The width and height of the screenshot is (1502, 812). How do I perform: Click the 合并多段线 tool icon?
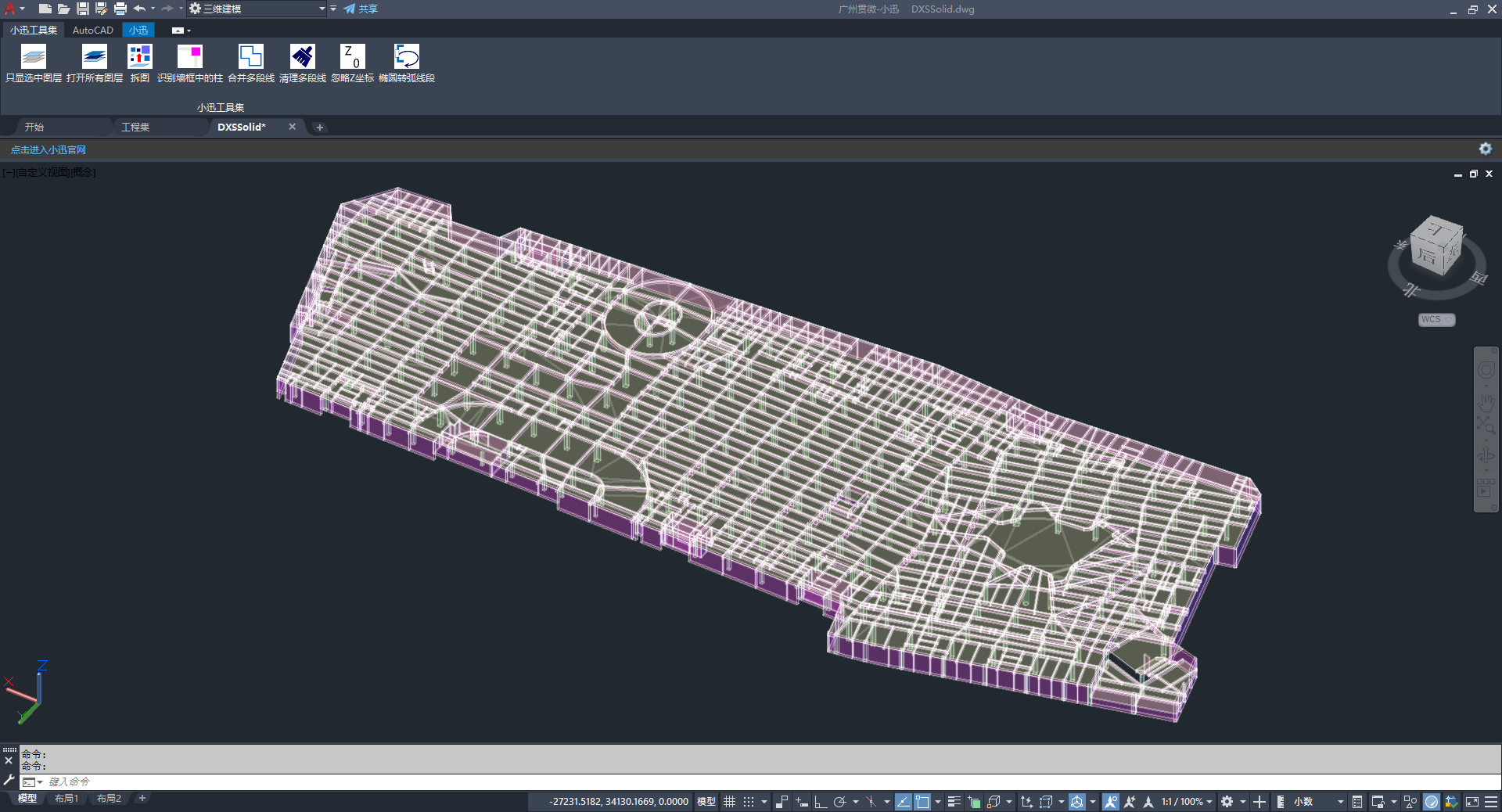251,56
